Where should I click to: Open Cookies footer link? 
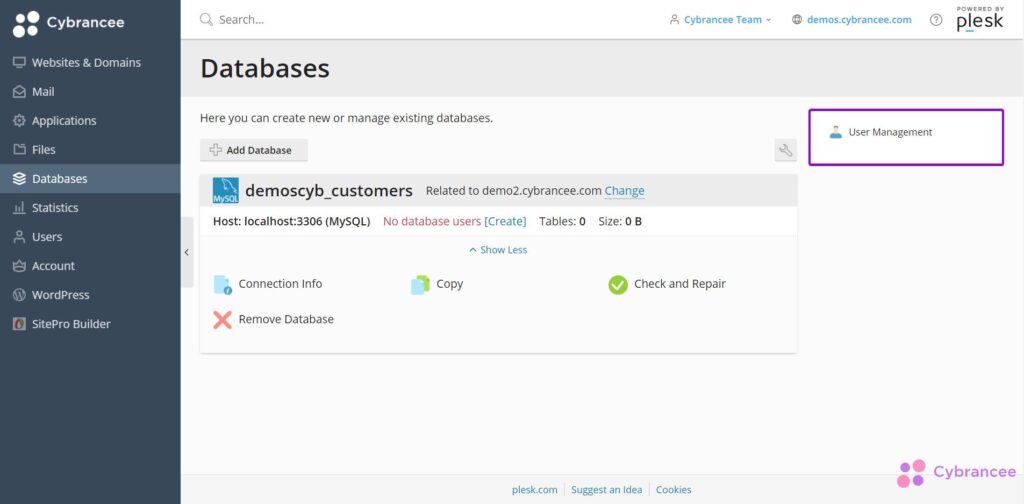coord(673,490)
